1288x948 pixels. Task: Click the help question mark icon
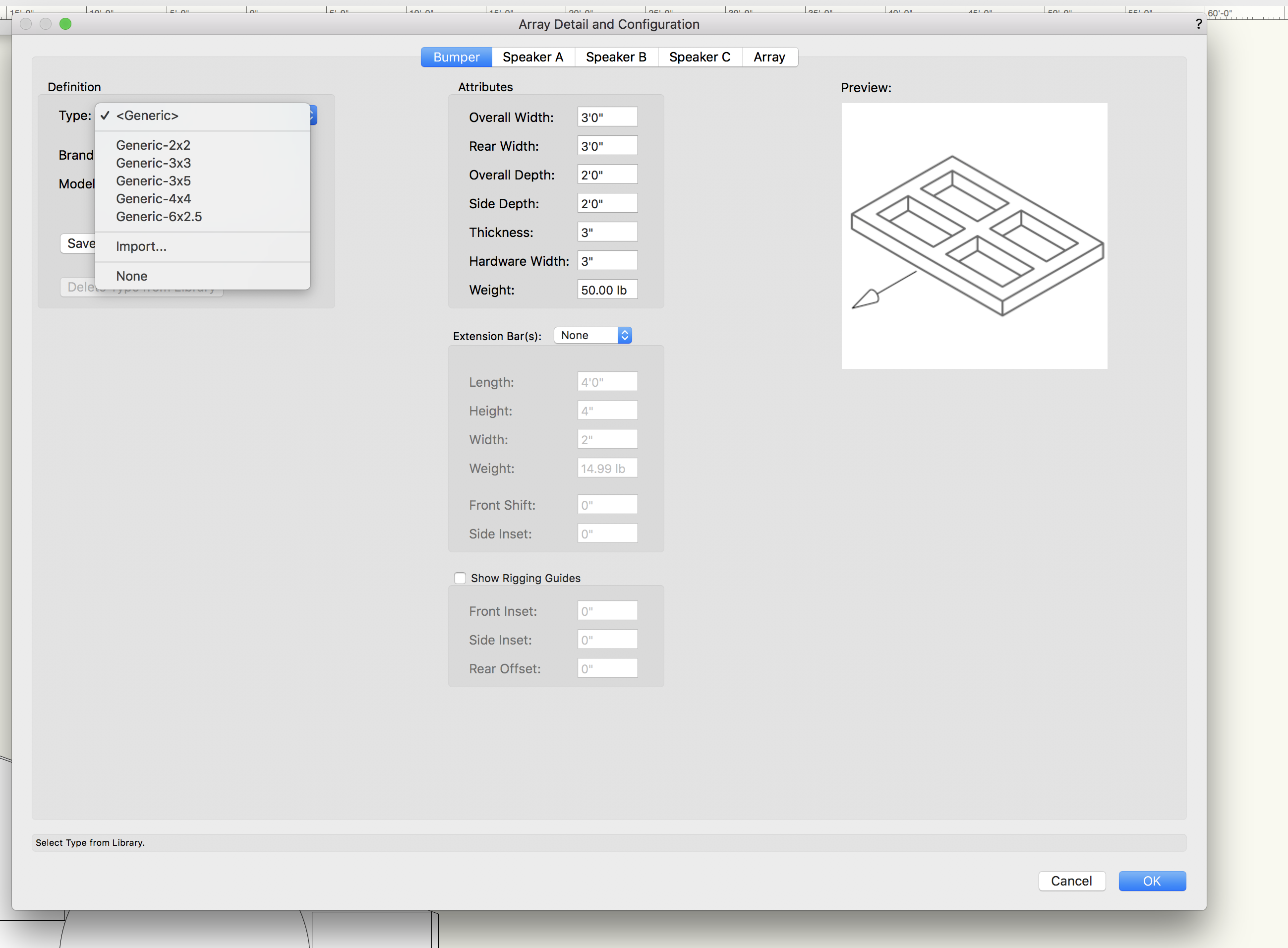click(x=1198, y=24)
